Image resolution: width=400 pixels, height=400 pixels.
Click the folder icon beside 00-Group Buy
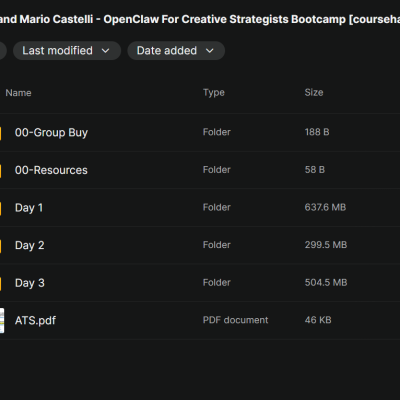[x=1, y=133]
